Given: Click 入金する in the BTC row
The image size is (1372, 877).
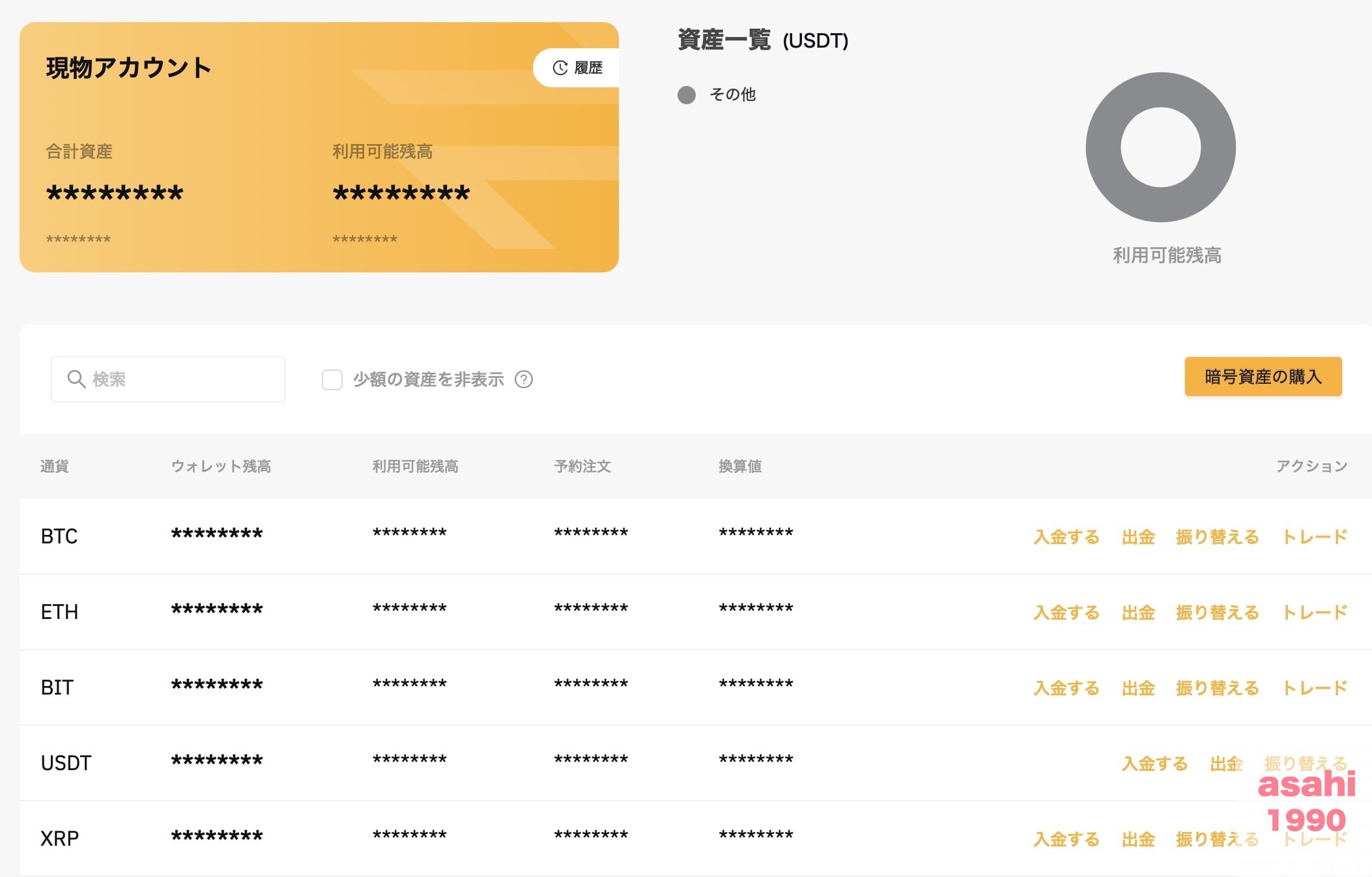Looking at the screenshot, I should click(x=1066, y=537).
